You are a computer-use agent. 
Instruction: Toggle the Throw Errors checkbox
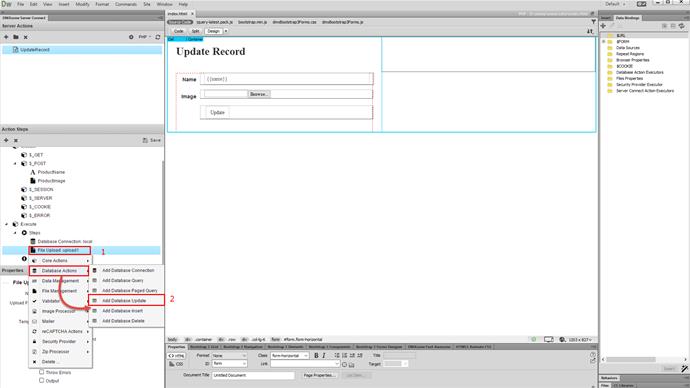(x=41, y=372)
